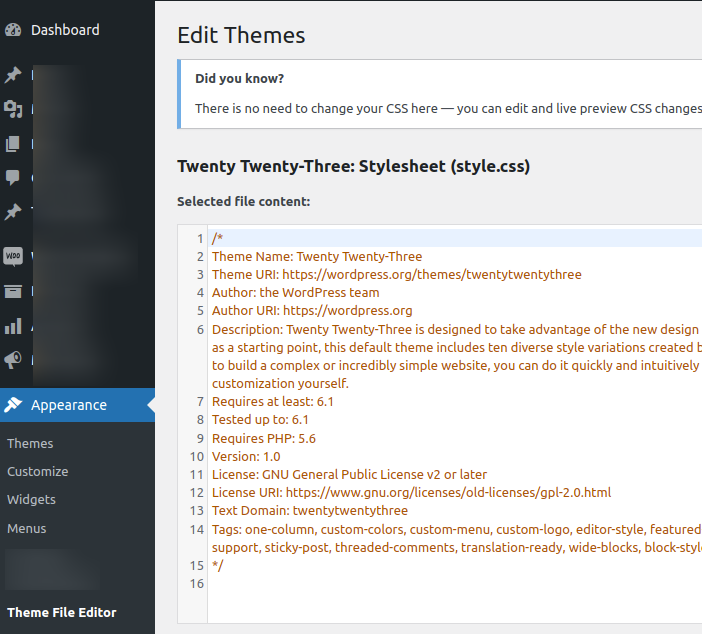Open the Widgets submenu item

pos(31,499)
